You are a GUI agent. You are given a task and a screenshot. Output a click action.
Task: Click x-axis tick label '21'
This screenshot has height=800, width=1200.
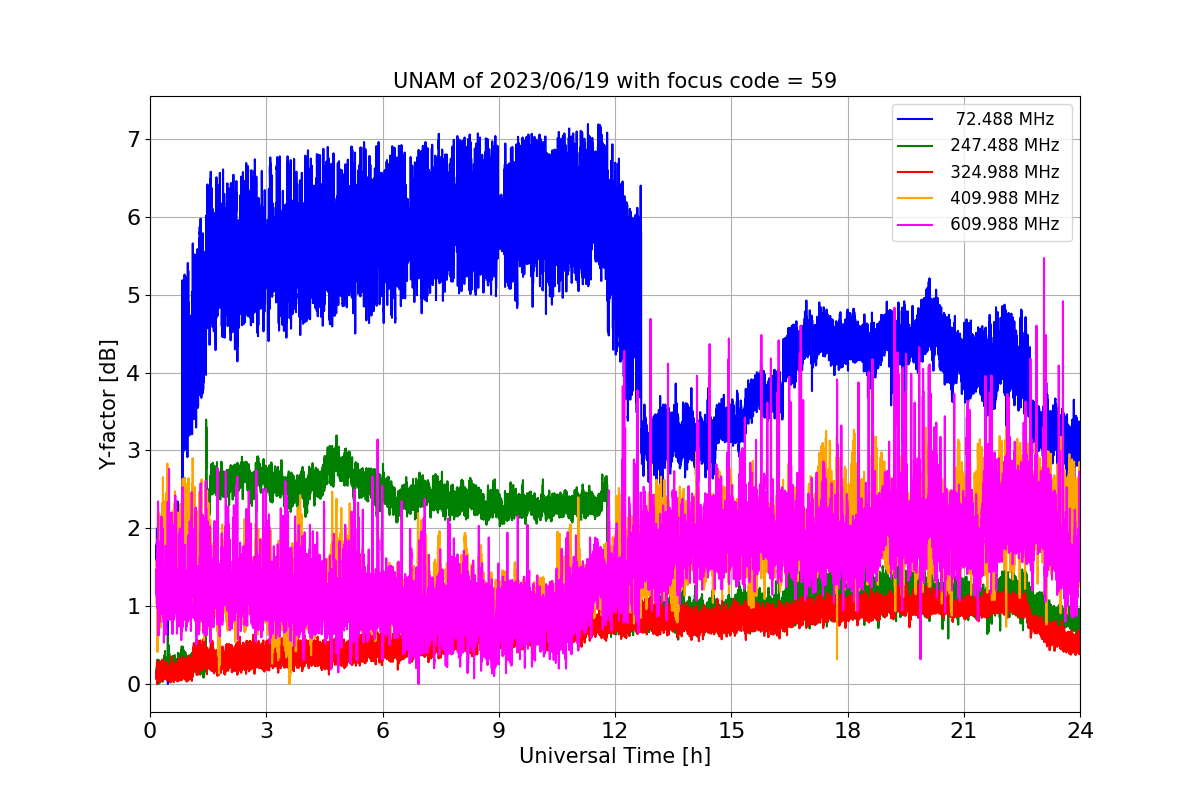(964, 730)
